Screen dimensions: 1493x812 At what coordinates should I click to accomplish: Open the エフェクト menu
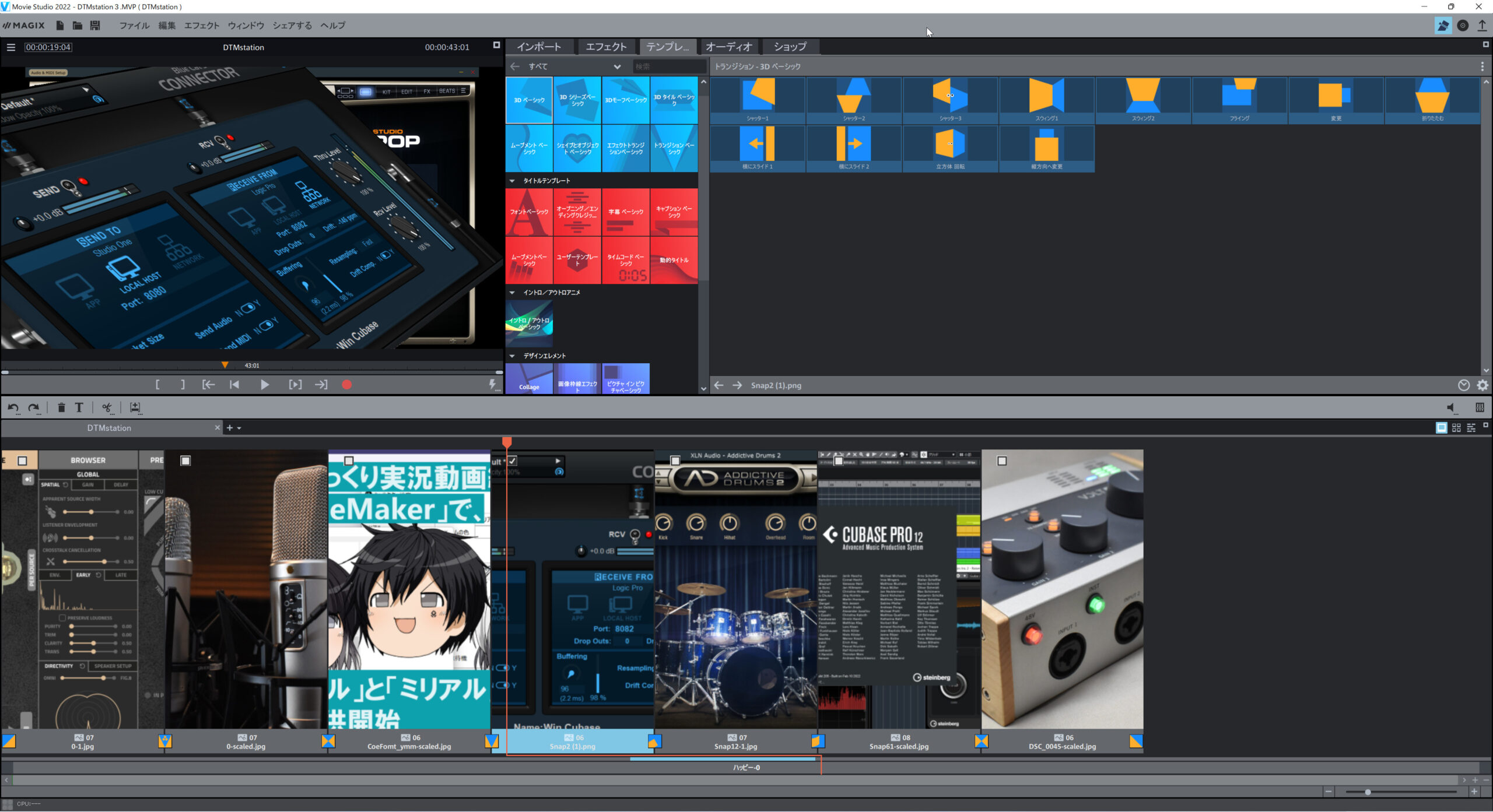tap(202, 25)
